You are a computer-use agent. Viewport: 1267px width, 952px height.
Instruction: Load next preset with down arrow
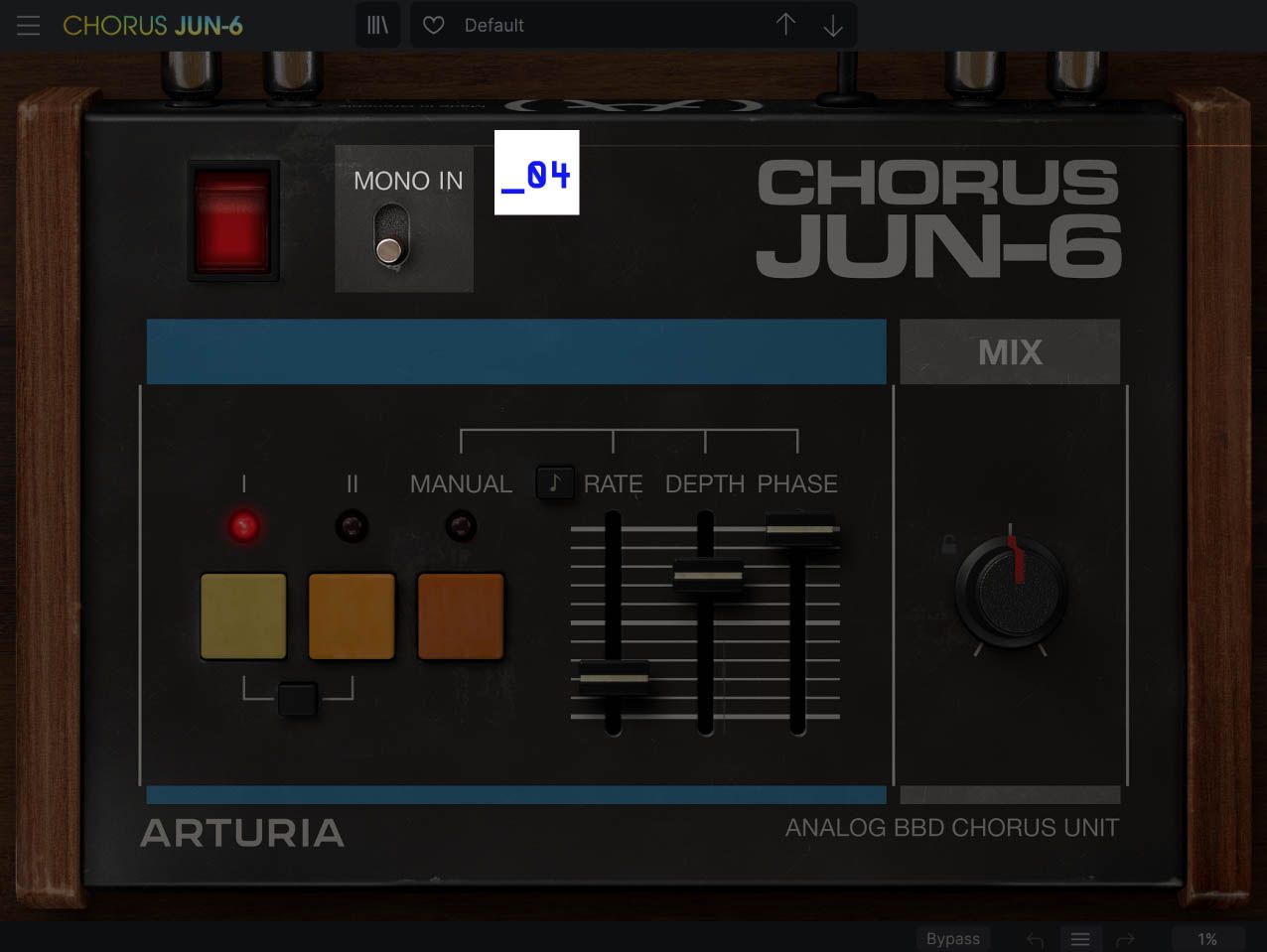(x=833, y=25)
